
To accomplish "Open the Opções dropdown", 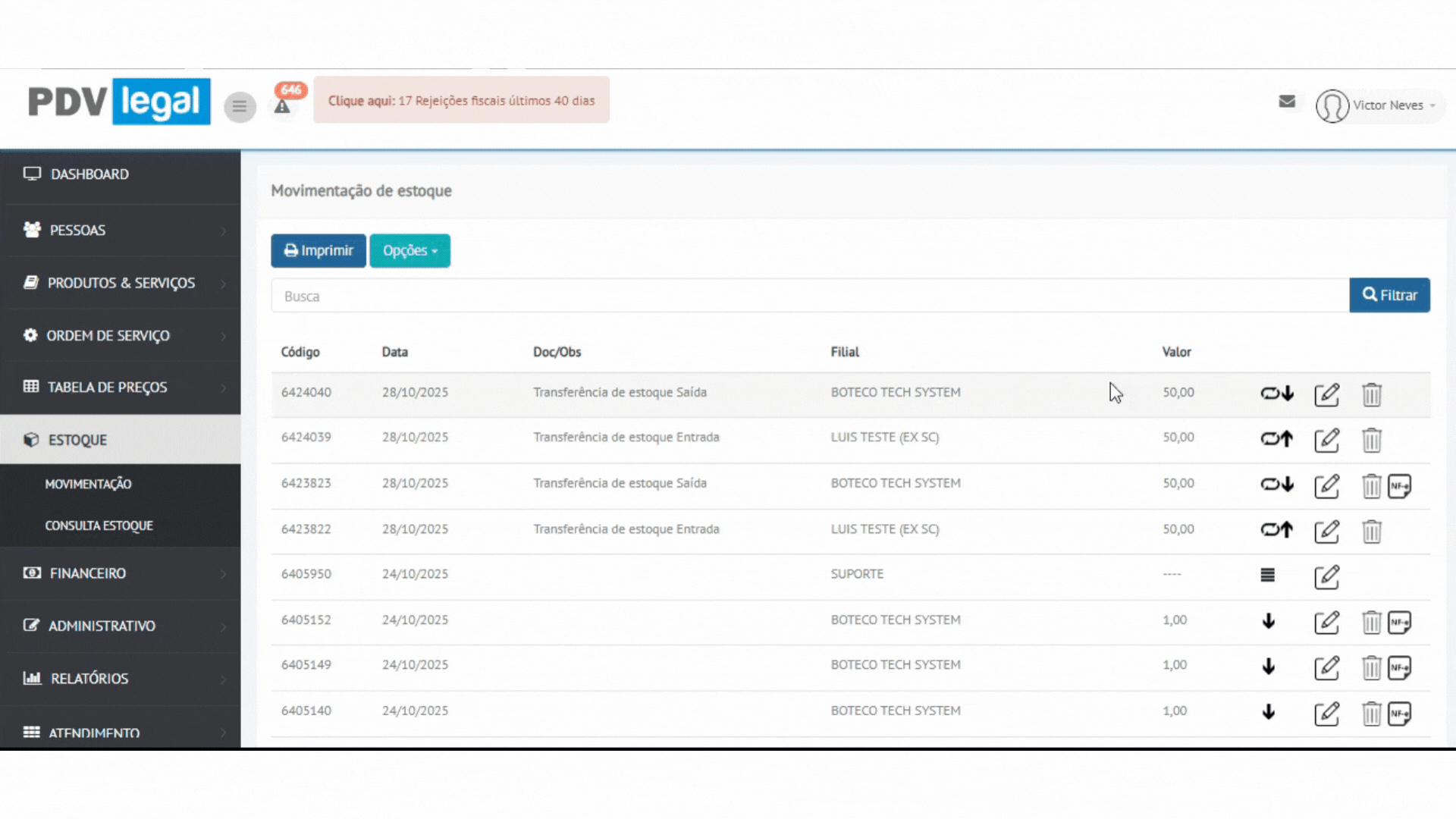I will point(409,251).
